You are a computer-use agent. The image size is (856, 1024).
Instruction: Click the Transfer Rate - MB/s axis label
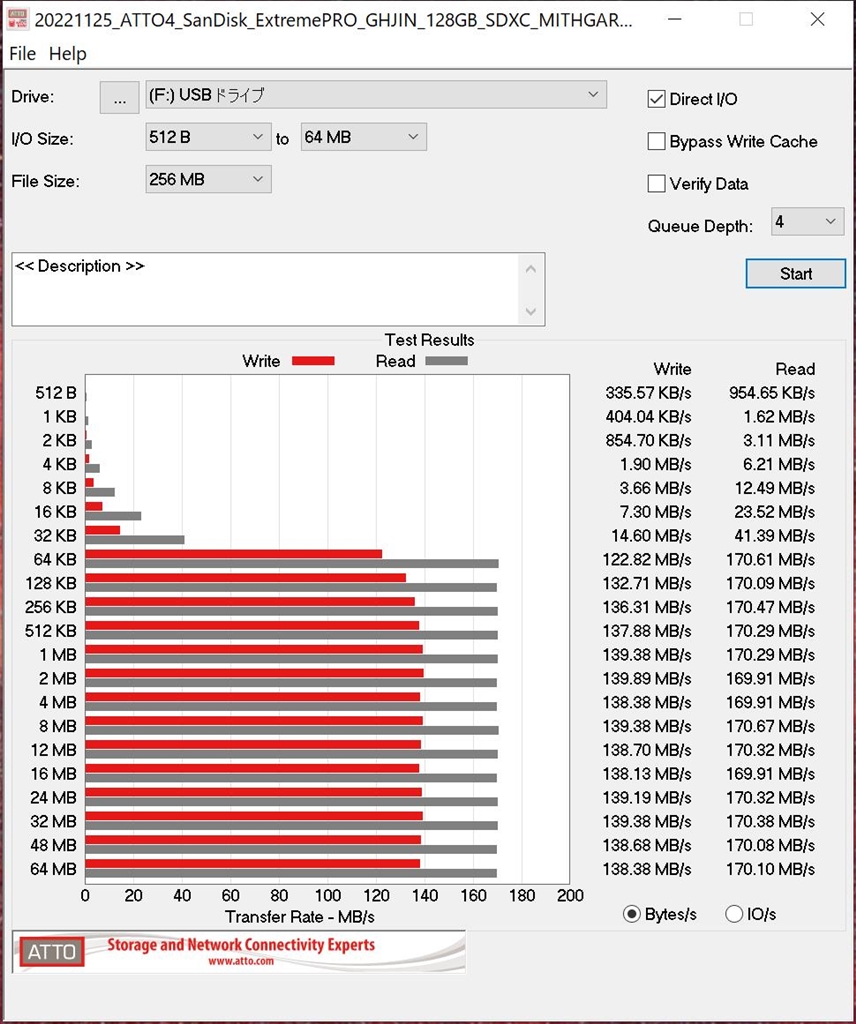coord(300,917)
